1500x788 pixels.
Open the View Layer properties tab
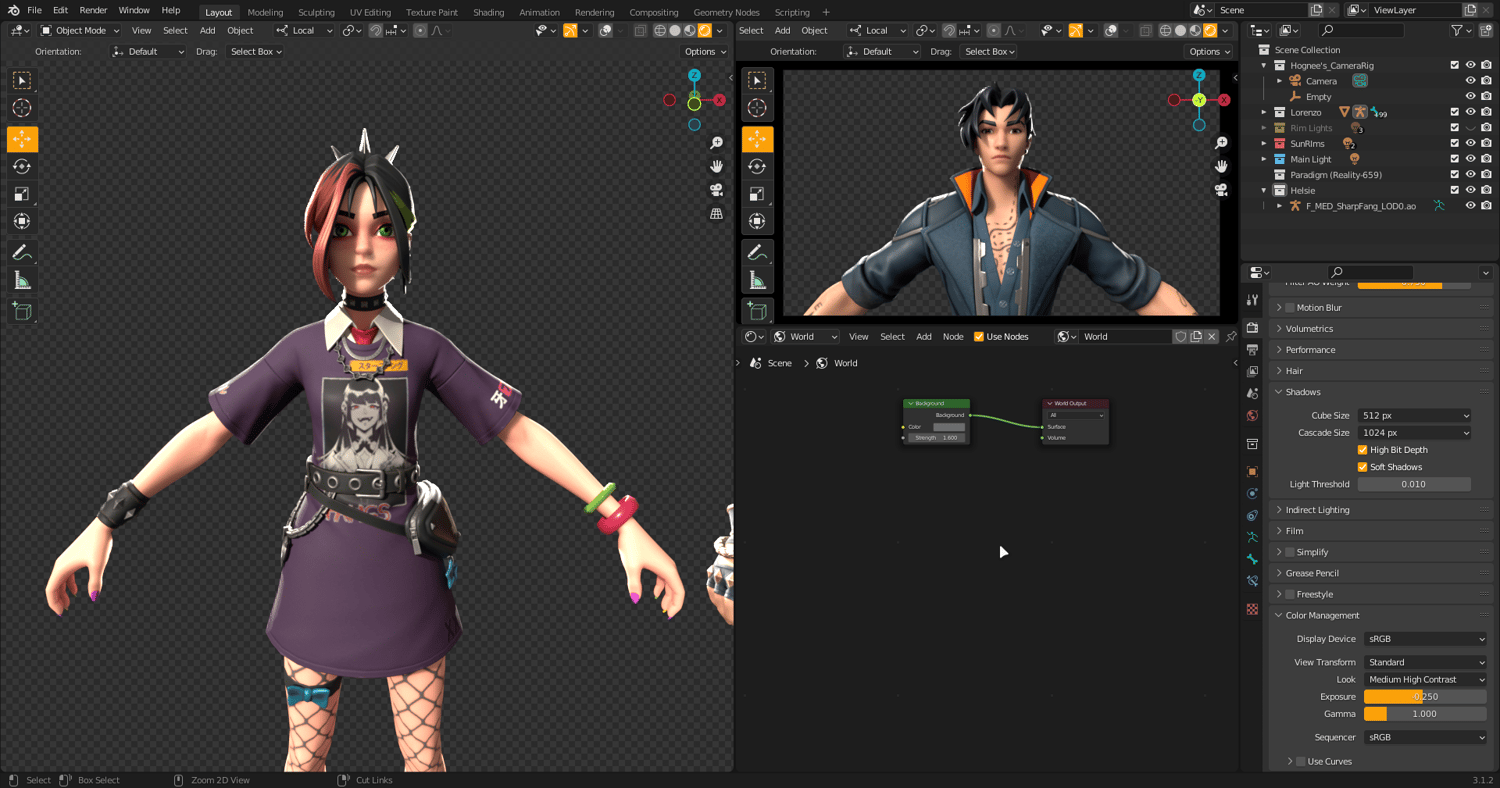[1253, 371]
